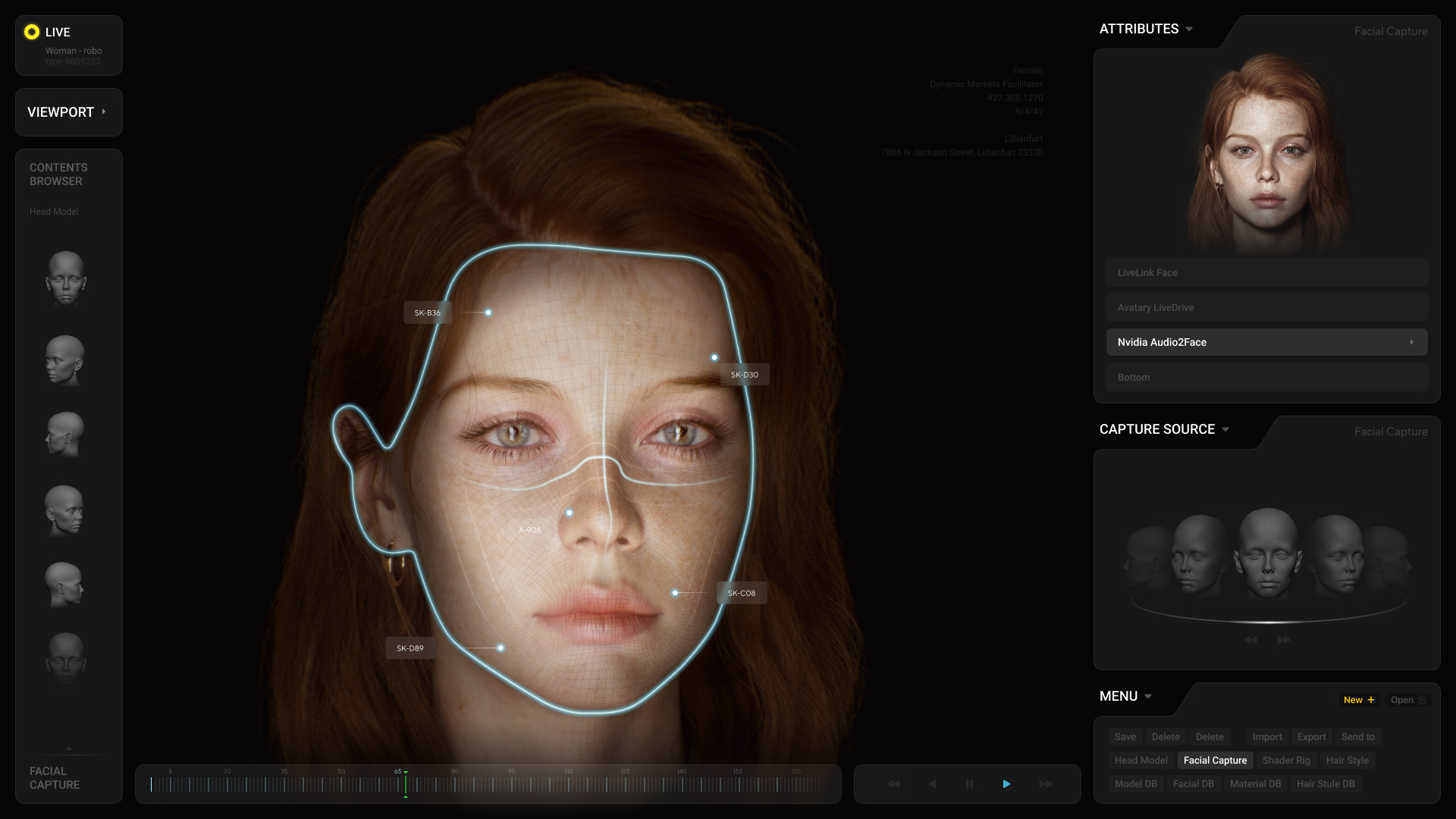
Task: Click the Send to button
Action: click(x=1357, y=736)
